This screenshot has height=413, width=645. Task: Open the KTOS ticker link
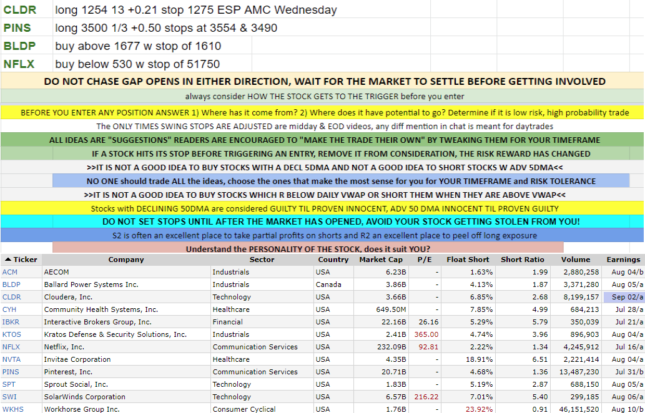[12, 334]
